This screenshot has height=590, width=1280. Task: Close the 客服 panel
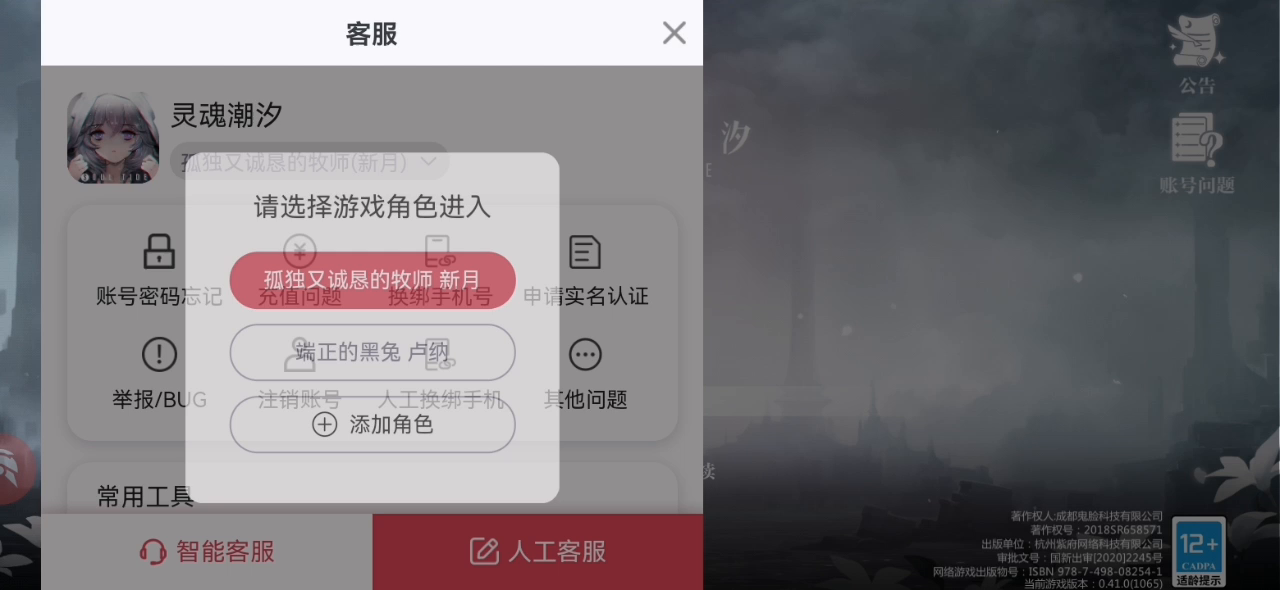[x=674, y=33]
